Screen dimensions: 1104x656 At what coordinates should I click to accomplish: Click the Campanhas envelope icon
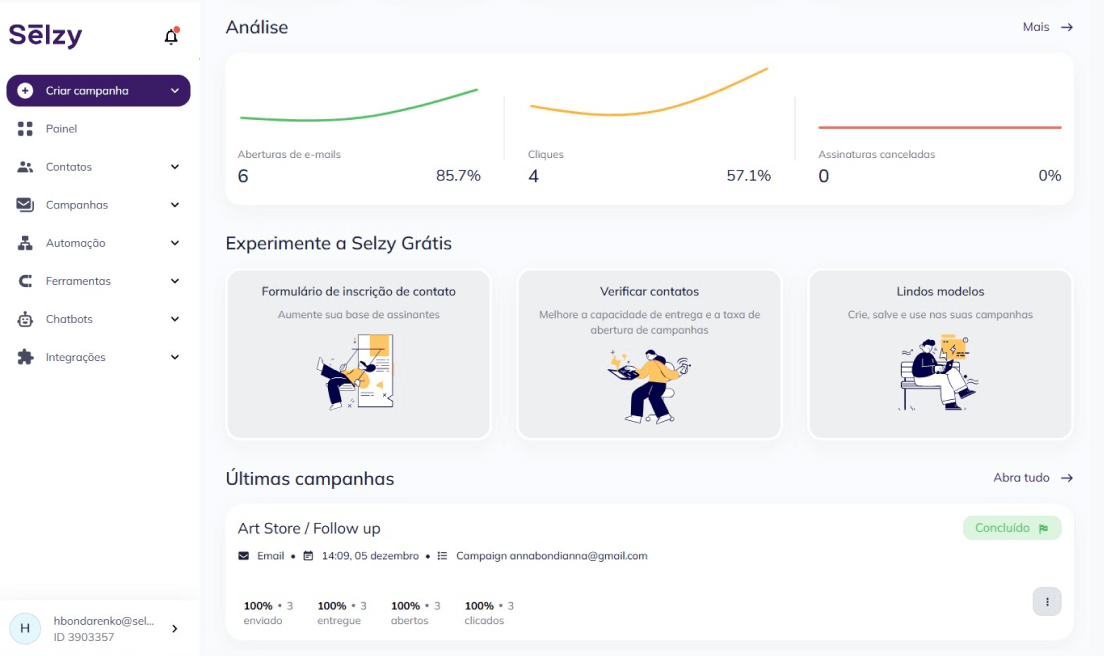pyautogui.click(x=25, y=205)
